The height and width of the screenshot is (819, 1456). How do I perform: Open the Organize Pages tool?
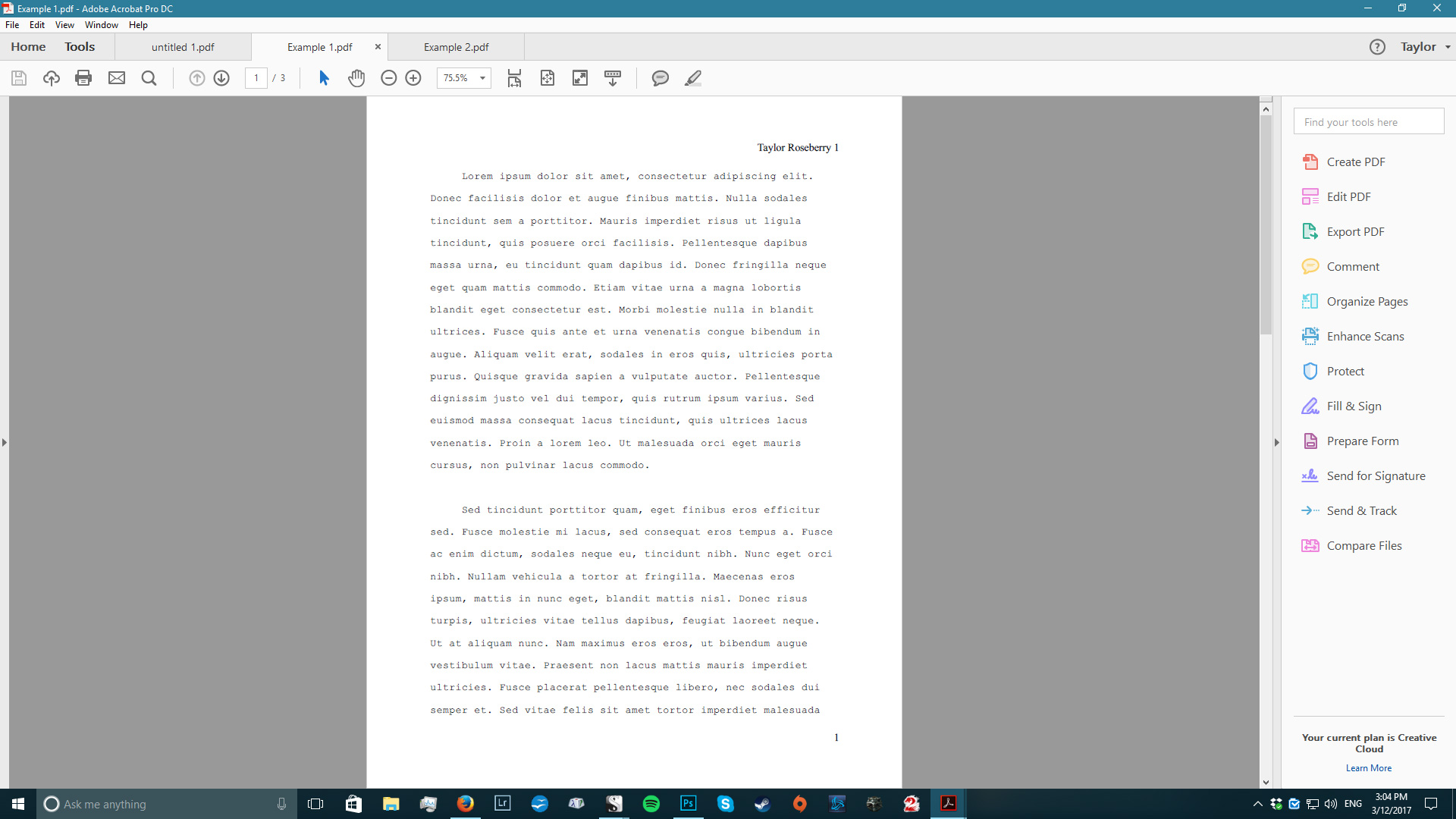point(1355,301)
